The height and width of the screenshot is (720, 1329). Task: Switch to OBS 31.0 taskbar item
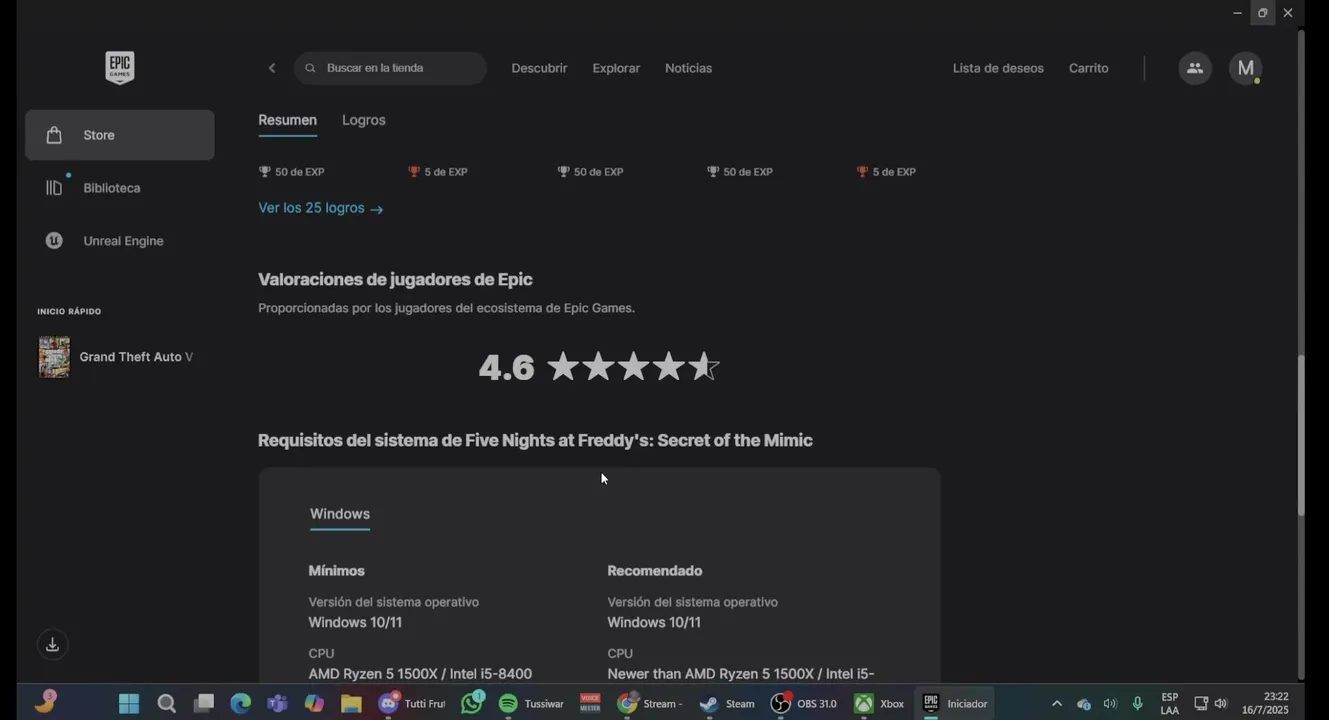[804, 704]
